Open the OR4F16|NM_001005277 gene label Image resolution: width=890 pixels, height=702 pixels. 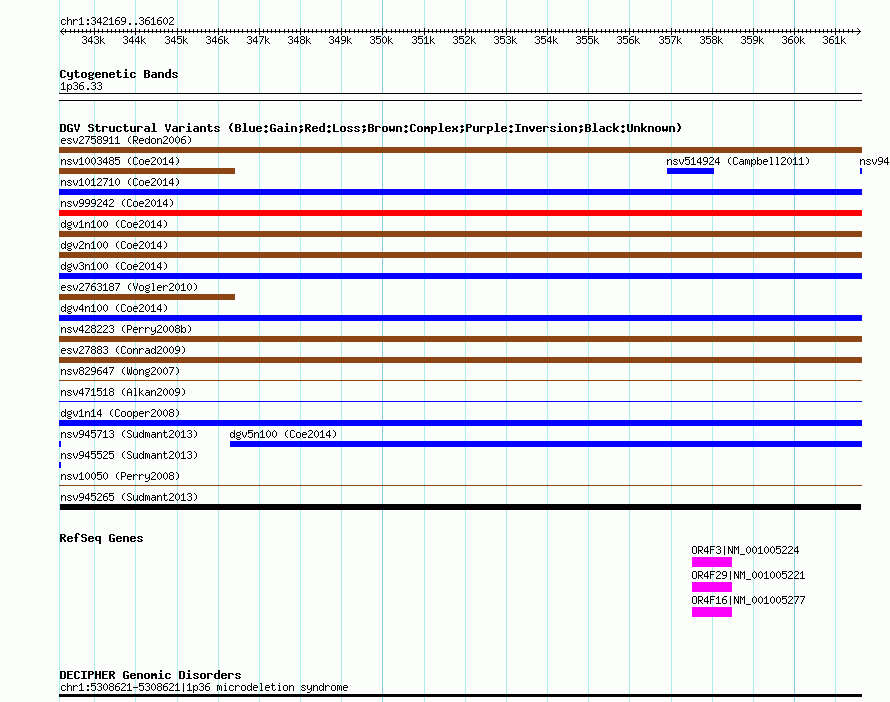coord(748,600)
